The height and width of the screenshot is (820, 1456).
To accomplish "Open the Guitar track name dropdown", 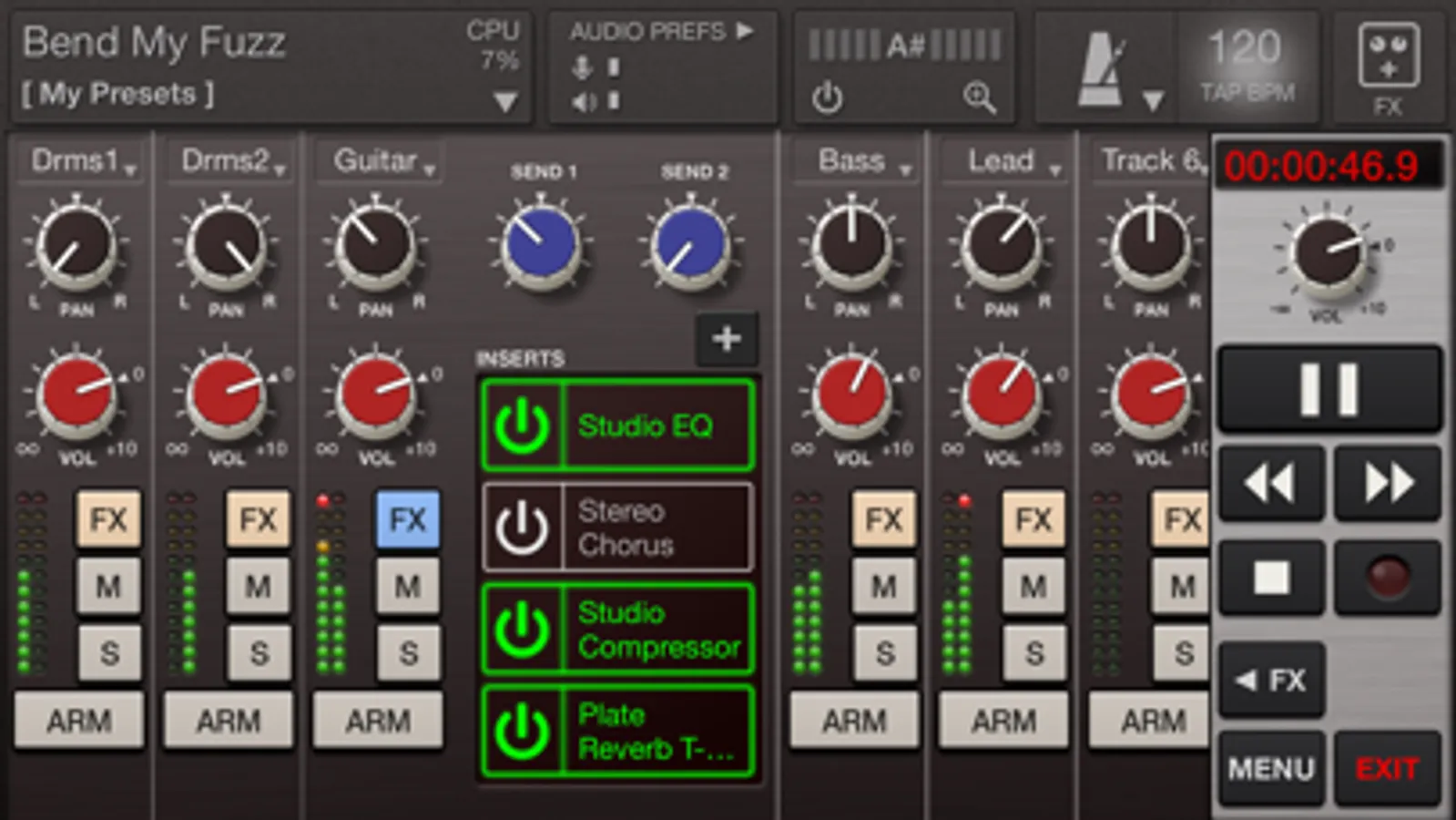I will (x=379, y=161).
